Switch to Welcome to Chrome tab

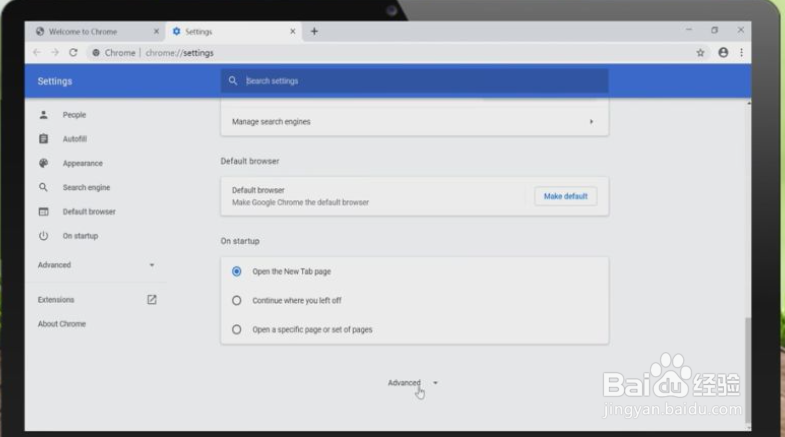(x=95, y=31)
